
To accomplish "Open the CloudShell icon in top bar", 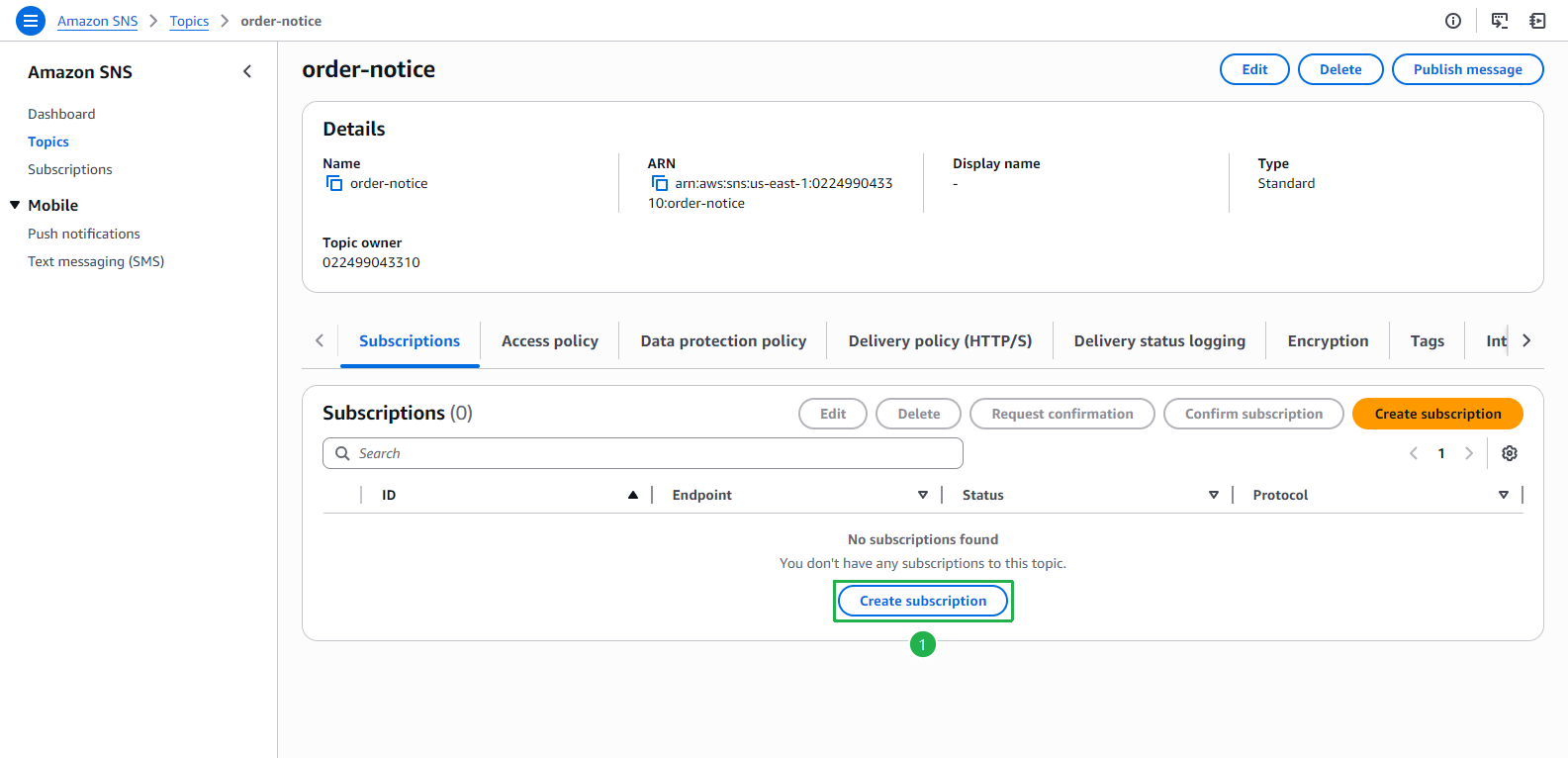I will point(1500,21).
